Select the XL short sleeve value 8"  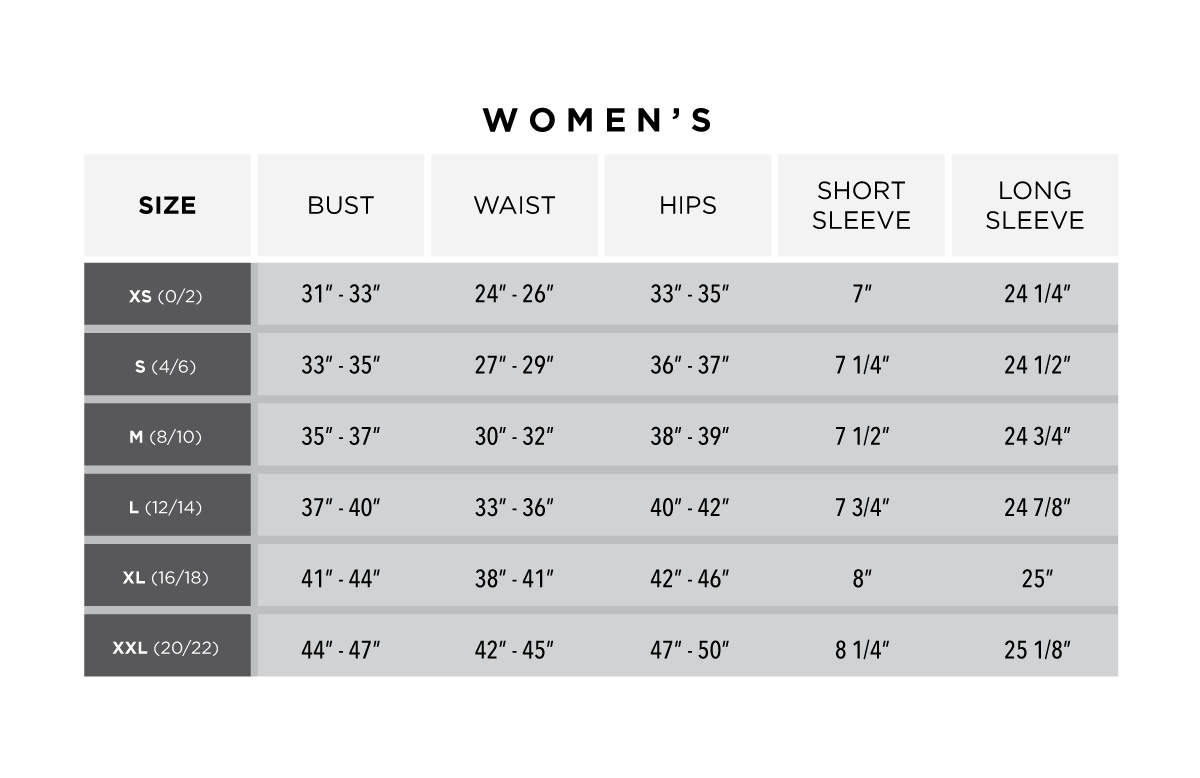pyautogui.click(x=862, y=578)
